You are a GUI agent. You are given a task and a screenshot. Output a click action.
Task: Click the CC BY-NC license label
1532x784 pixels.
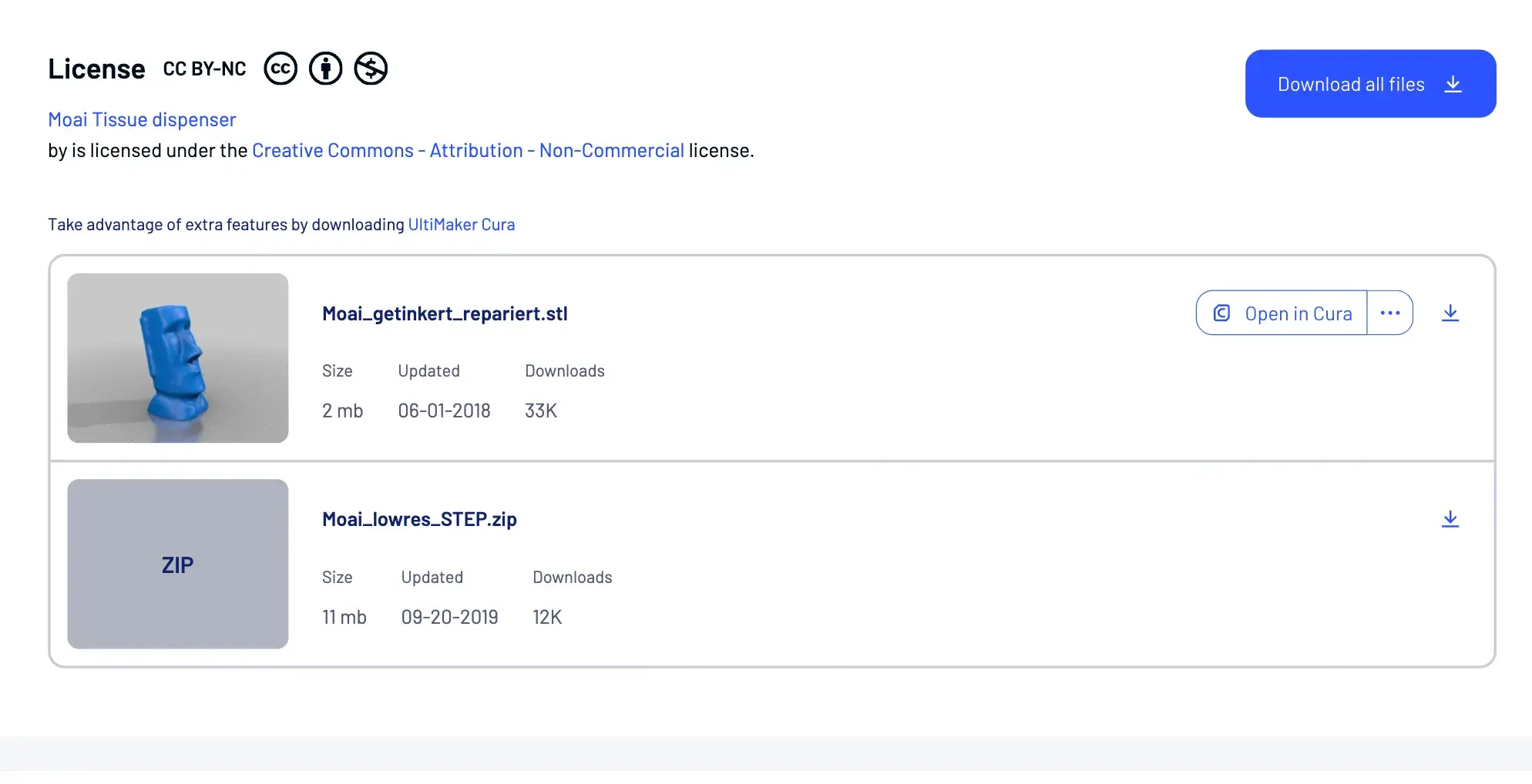coord(204,69)
